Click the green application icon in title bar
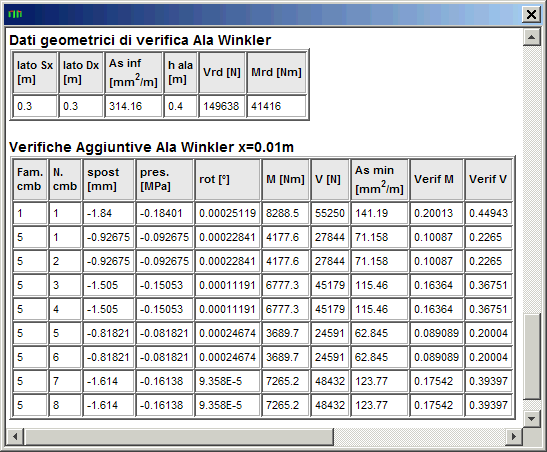547x452 pixels. click(x=15, y=14)
